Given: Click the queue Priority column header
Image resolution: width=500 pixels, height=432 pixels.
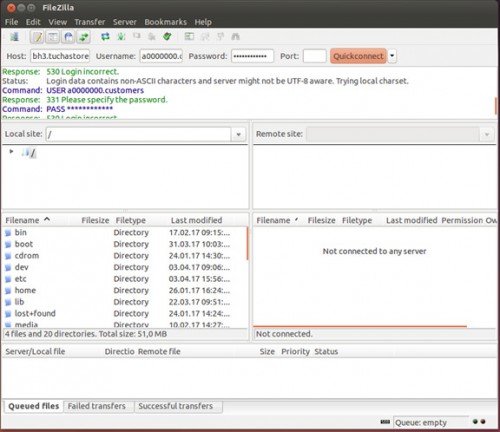Looking at the screenshot, I should [x=296, y=351].
